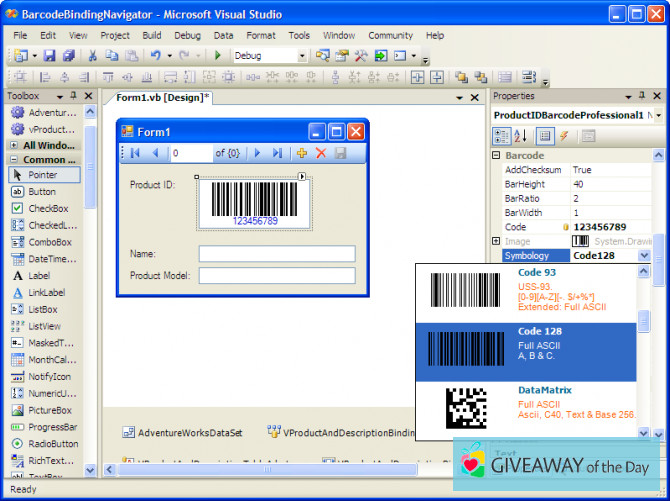Select the CheckBox control in Toolbox
670x501 pixels.
48,208
